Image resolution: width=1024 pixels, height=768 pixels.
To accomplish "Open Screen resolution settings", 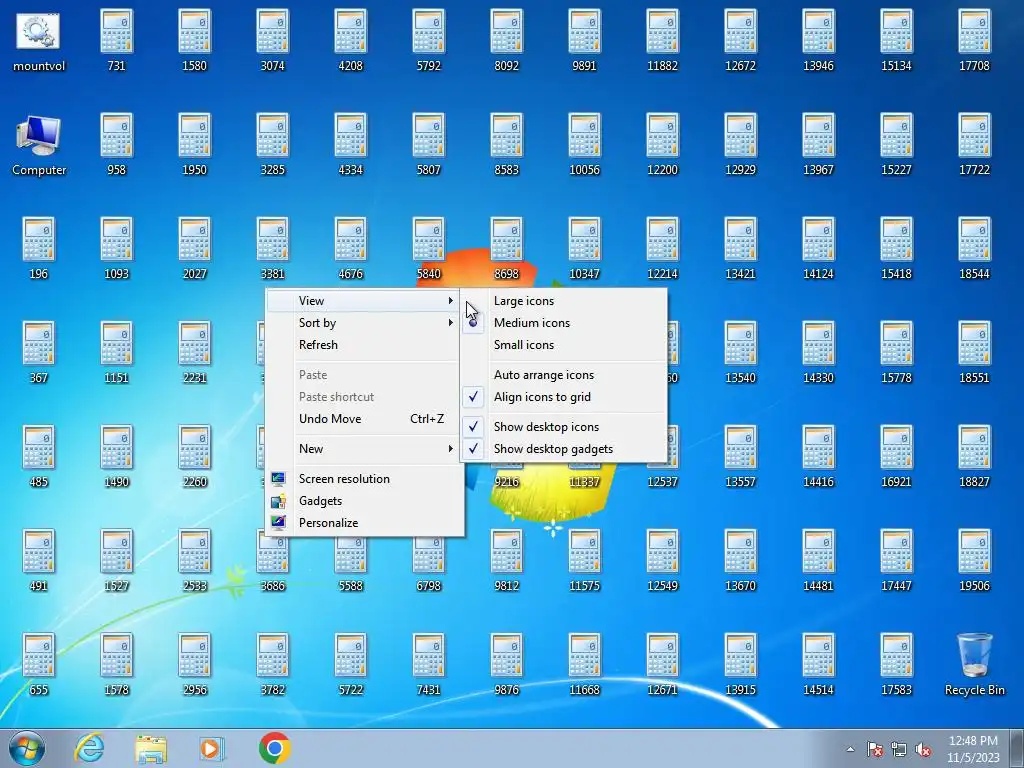I will pos(364,479).
